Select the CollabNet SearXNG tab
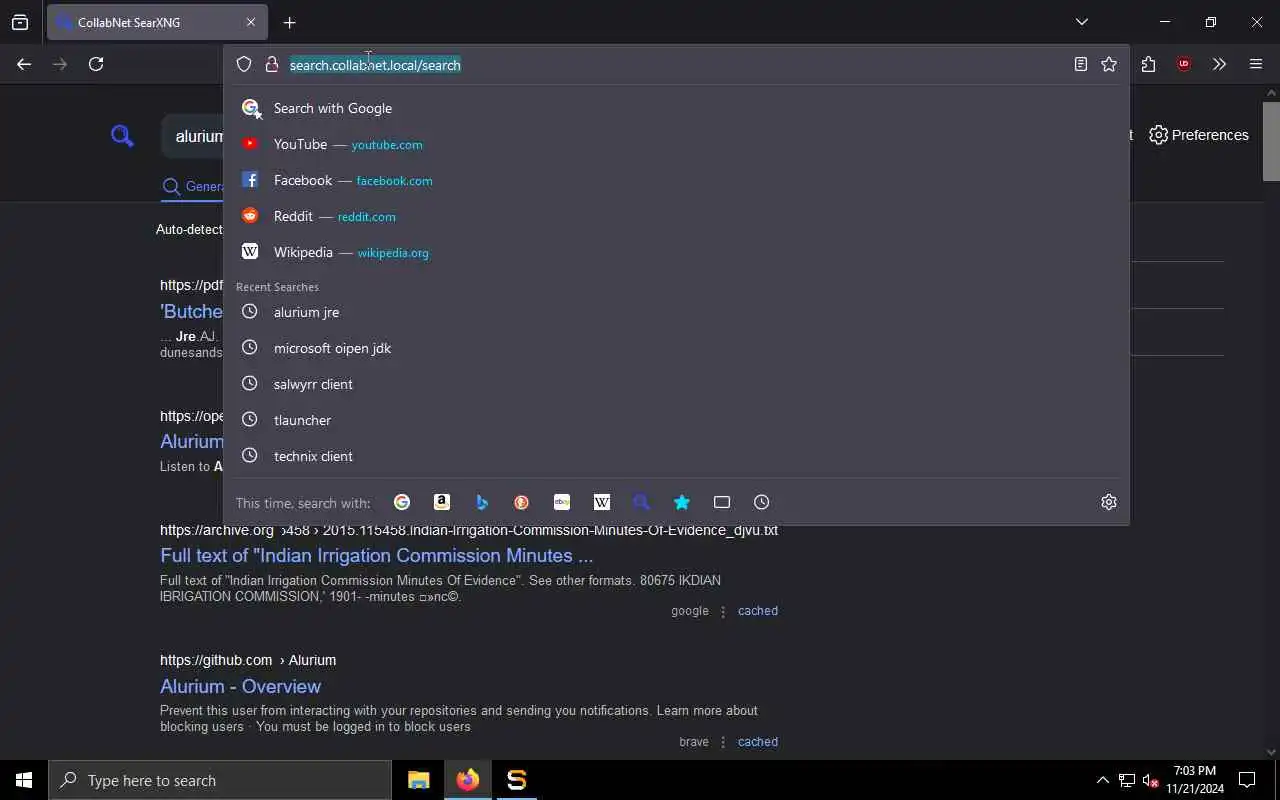The width and height of the screenshot is (1280, 800). click(x=156, y=22)
